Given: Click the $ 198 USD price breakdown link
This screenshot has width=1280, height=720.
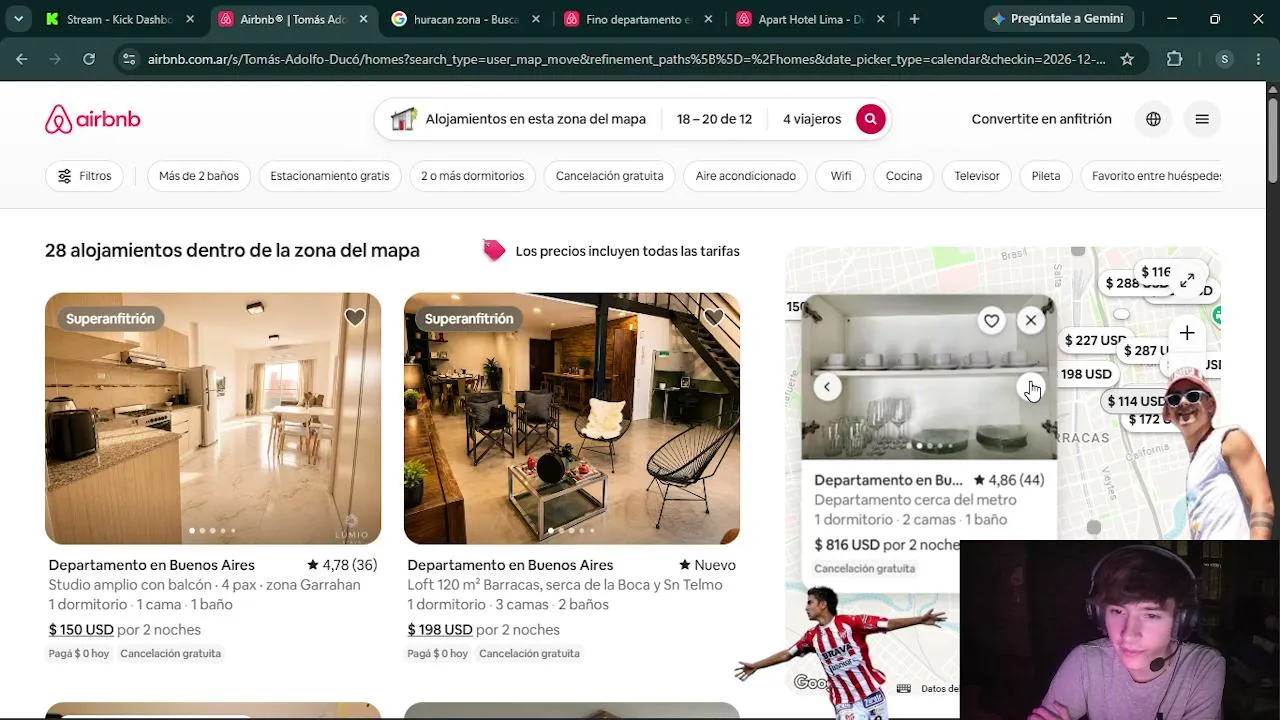Looking at the screenshot, I should tap(440, 629).
